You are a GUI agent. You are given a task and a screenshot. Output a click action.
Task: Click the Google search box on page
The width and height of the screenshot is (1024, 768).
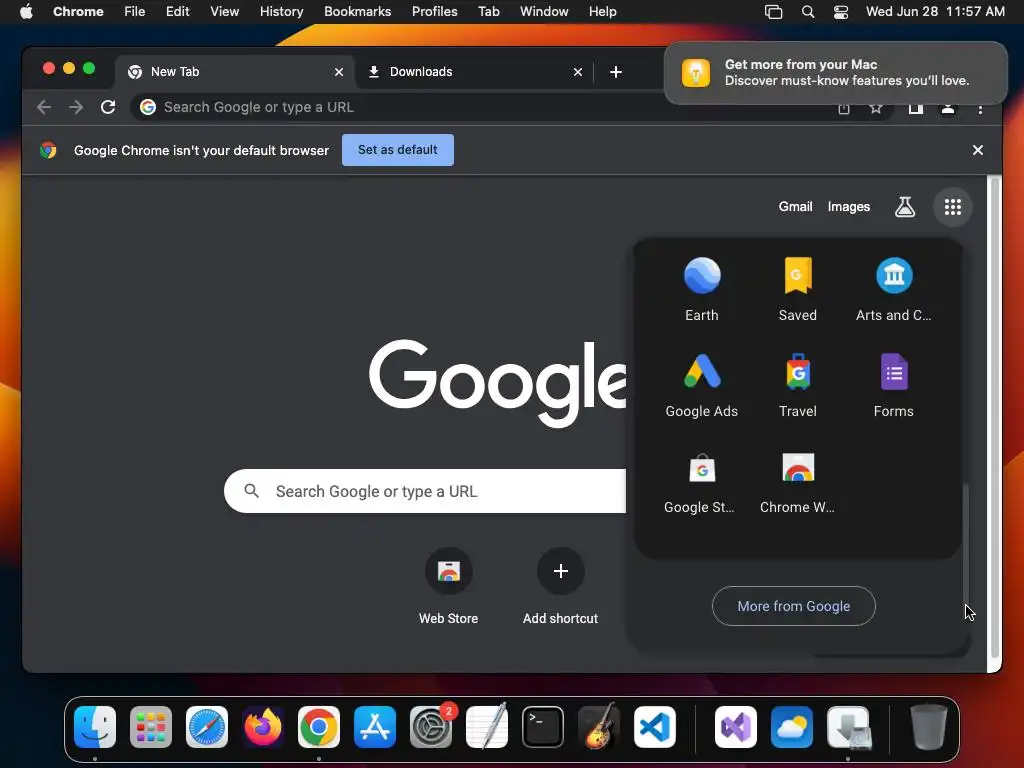pos(424,491)
